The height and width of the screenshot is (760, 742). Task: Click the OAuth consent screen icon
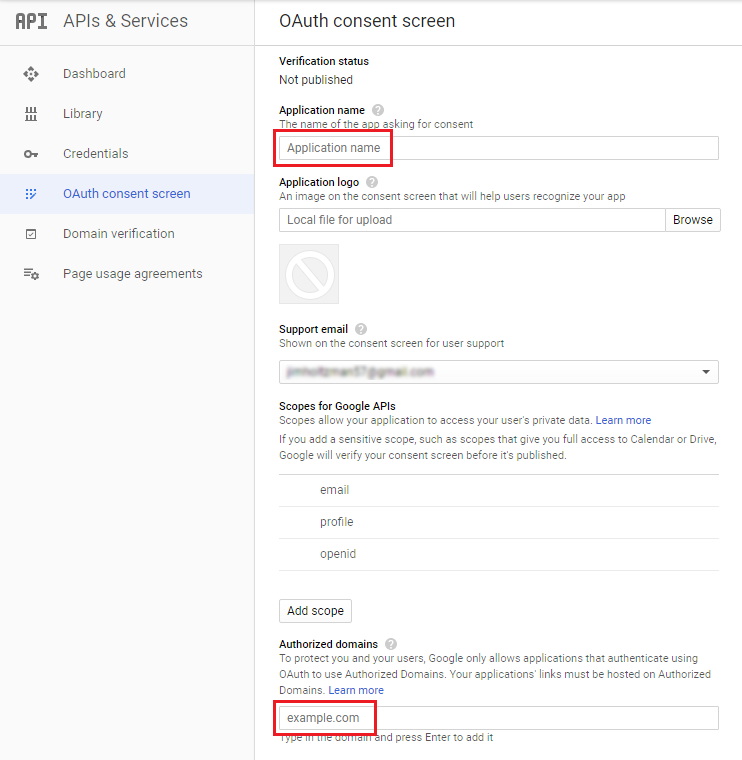tap(31, 194)
